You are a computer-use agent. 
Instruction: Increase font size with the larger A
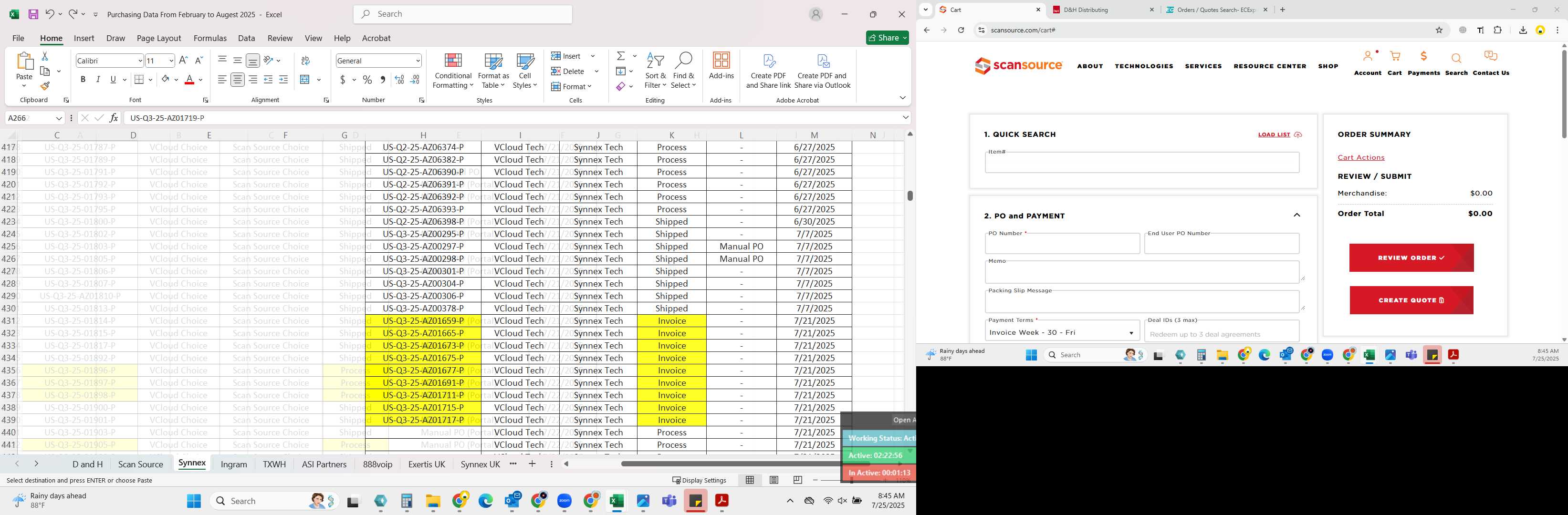coord(183,60)
